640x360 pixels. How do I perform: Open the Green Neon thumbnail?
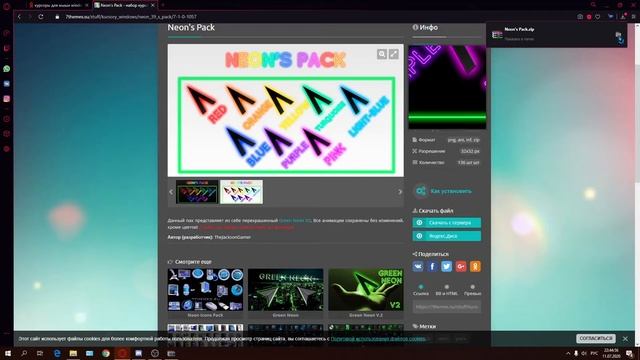point(285,290)
